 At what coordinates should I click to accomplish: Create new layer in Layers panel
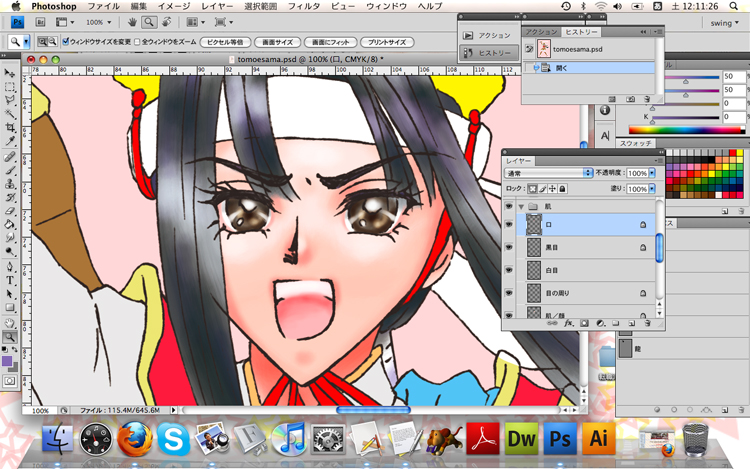tap(631, 323)
